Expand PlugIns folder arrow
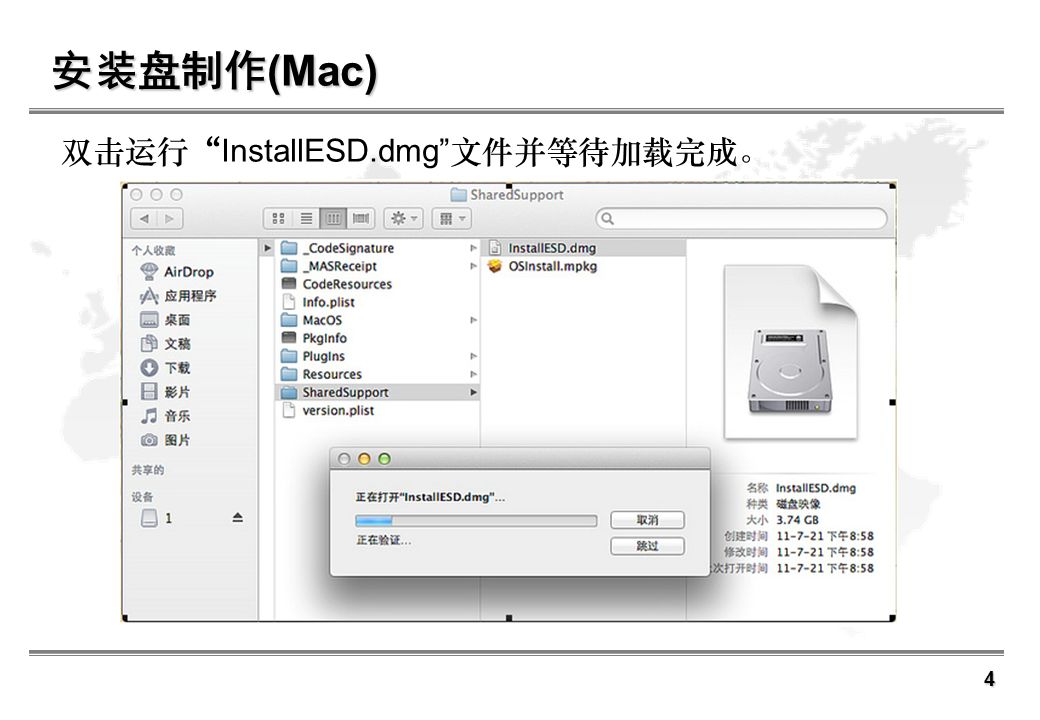1040x720 pixels. point(473,356)
